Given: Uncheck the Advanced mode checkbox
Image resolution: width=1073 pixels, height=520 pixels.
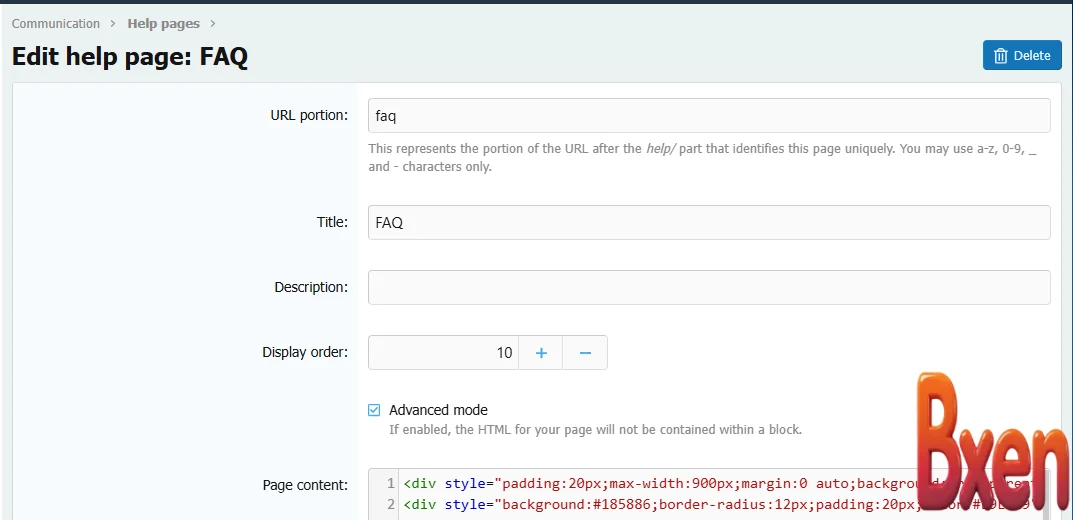Looking at the screenshot, I should point(374,410).
